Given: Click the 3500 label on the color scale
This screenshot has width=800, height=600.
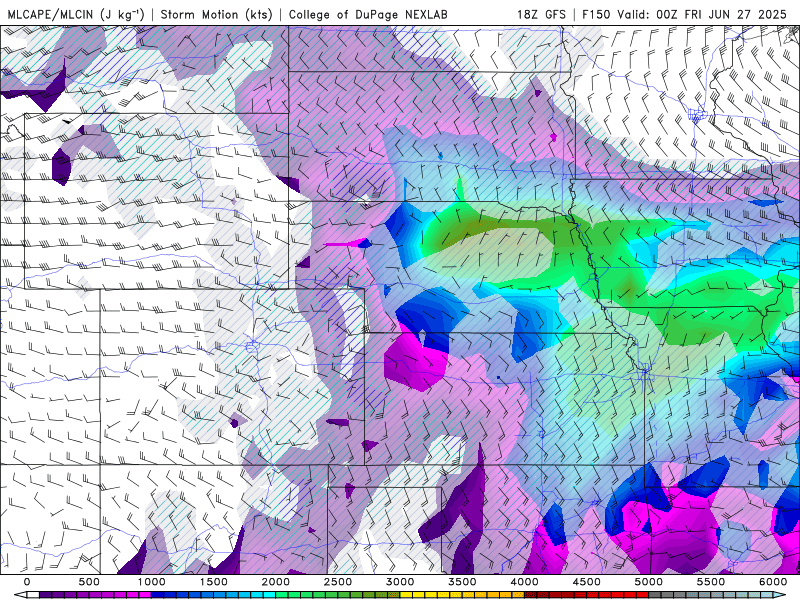Looking at the screenshot, I should pyautogui.click(x=462, y=582).
